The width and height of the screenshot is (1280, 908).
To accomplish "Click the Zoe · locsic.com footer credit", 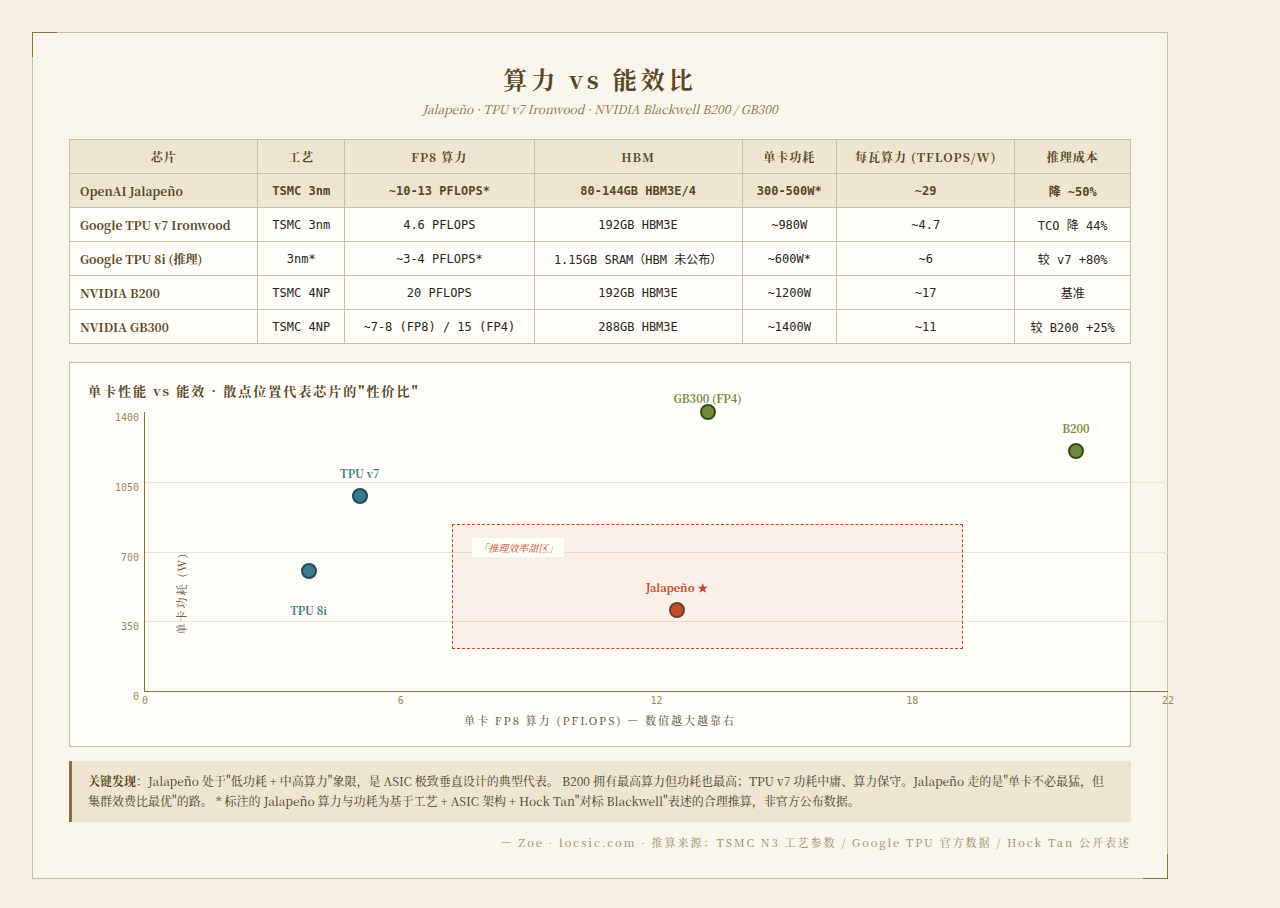I will coord(815,843).
